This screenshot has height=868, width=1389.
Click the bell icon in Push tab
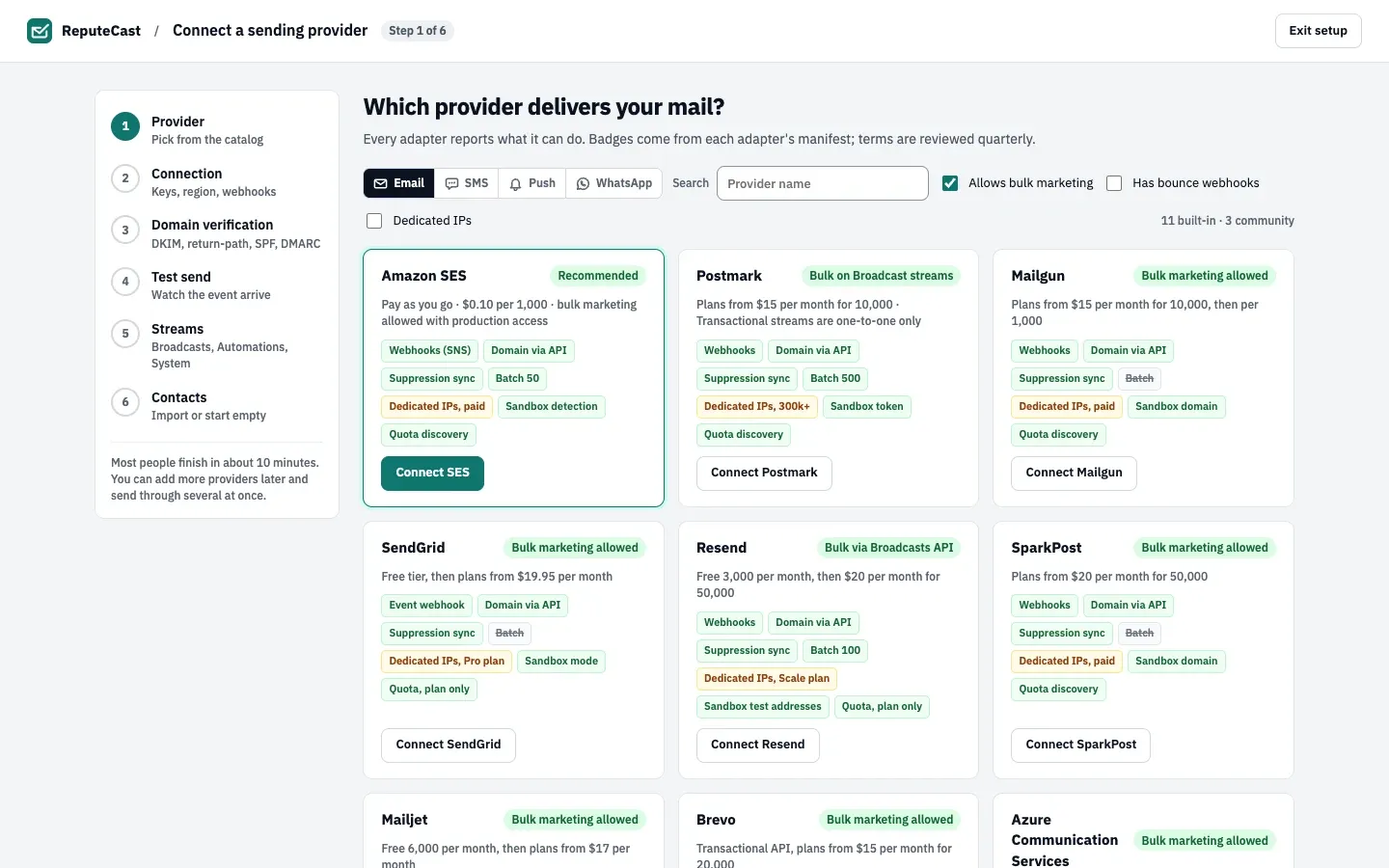coord(516,183)
